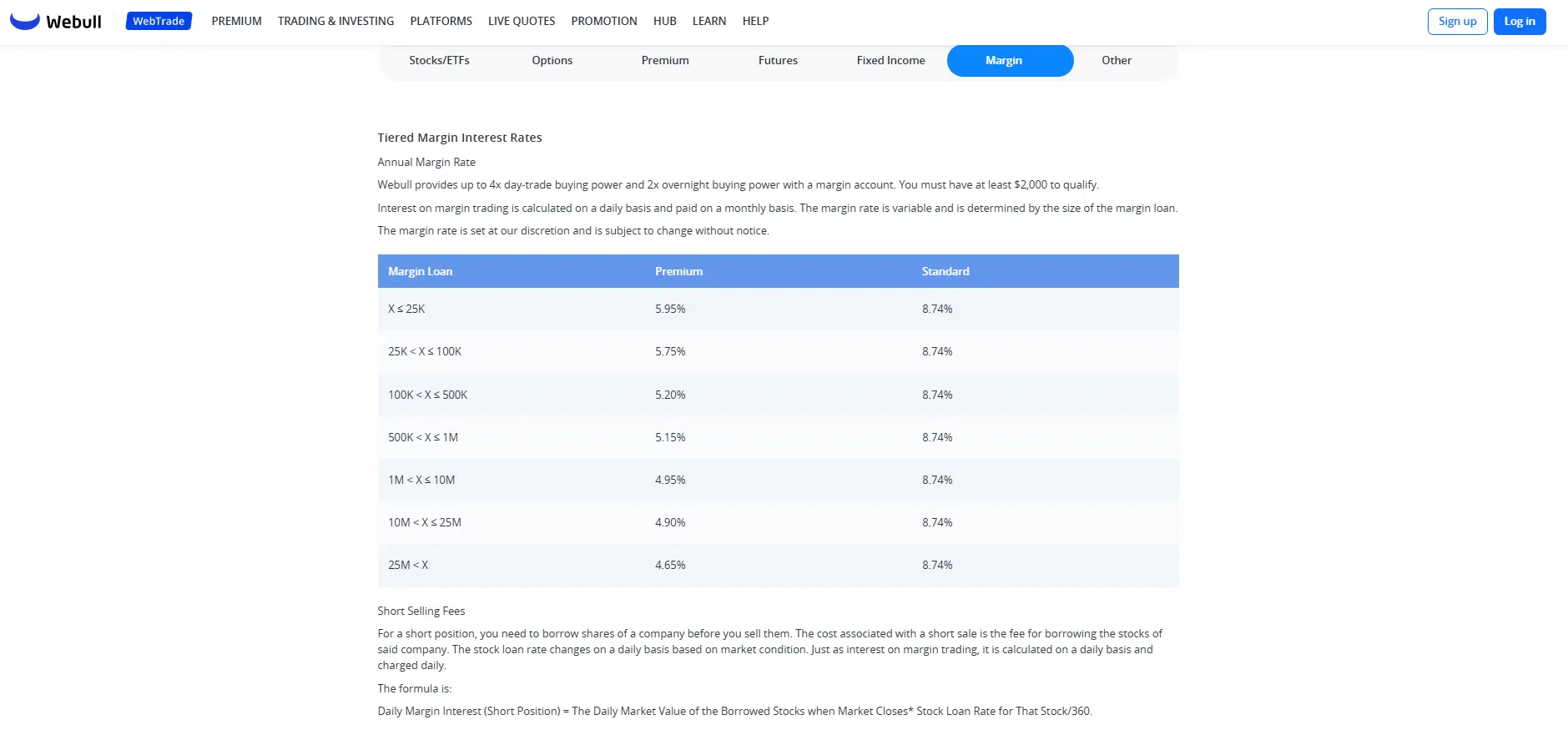Screen dimensions: 1568x735
Task: Open the PROMOTION menu
Action: tap(604, 21)
